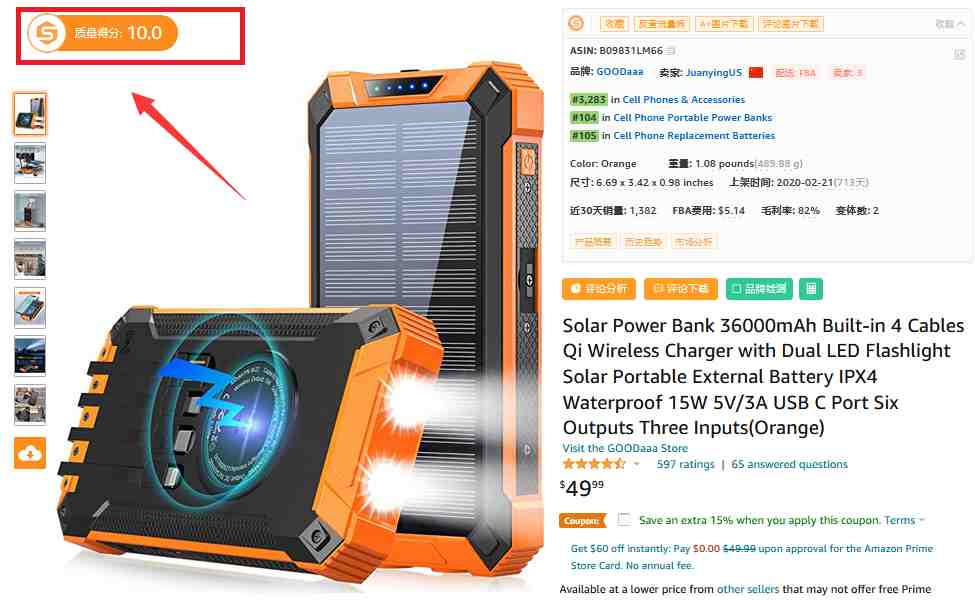Viewport: 975px width, 600px height.
Task: Open the Cell Phone Portable Power Banks category link
Action: pyautogui.click(x=693, y=118)
